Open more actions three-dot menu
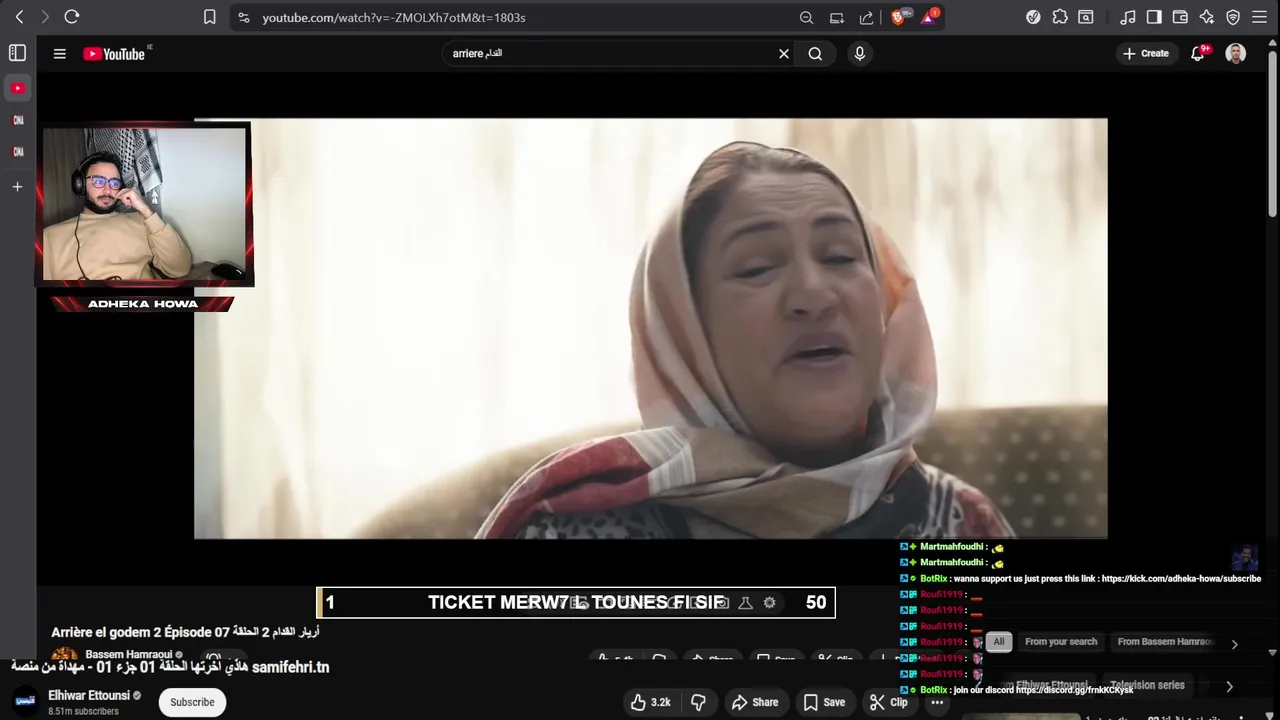 coord(937,702)
